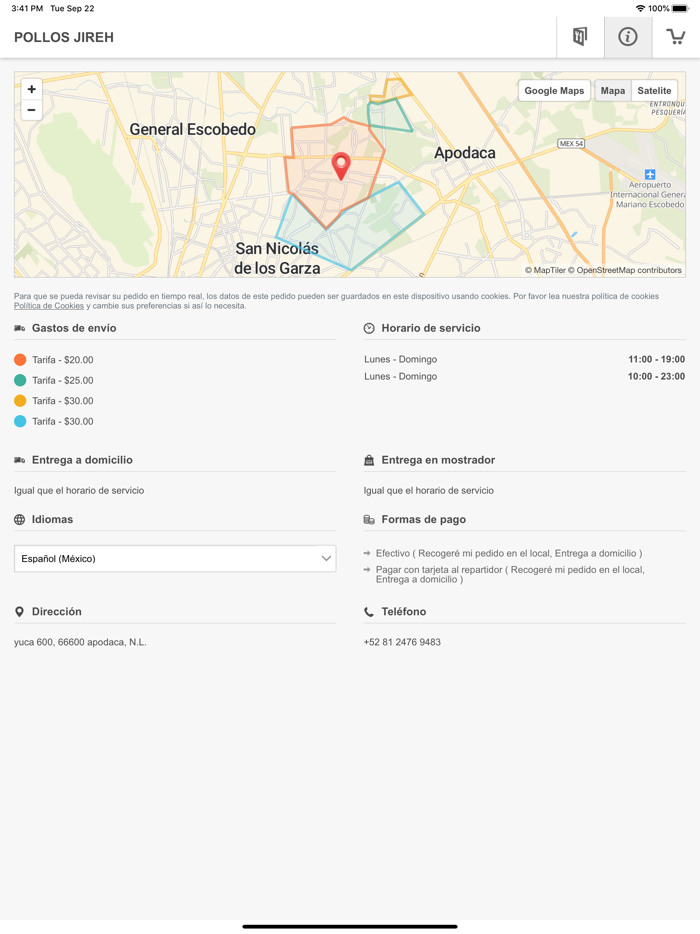
Task: Click the 11:00 - 19:00 schedule value
Action: (657, 359)
